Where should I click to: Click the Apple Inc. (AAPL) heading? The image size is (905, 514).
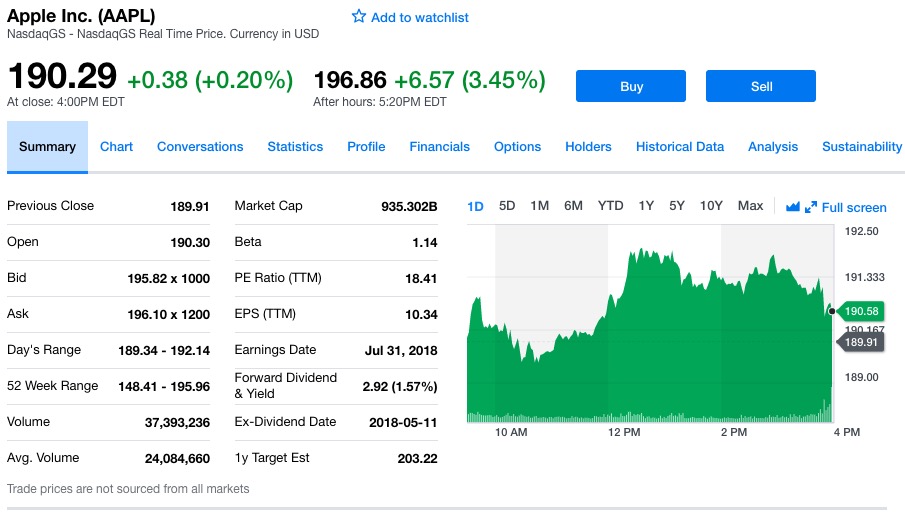click(x=81, y=16)
